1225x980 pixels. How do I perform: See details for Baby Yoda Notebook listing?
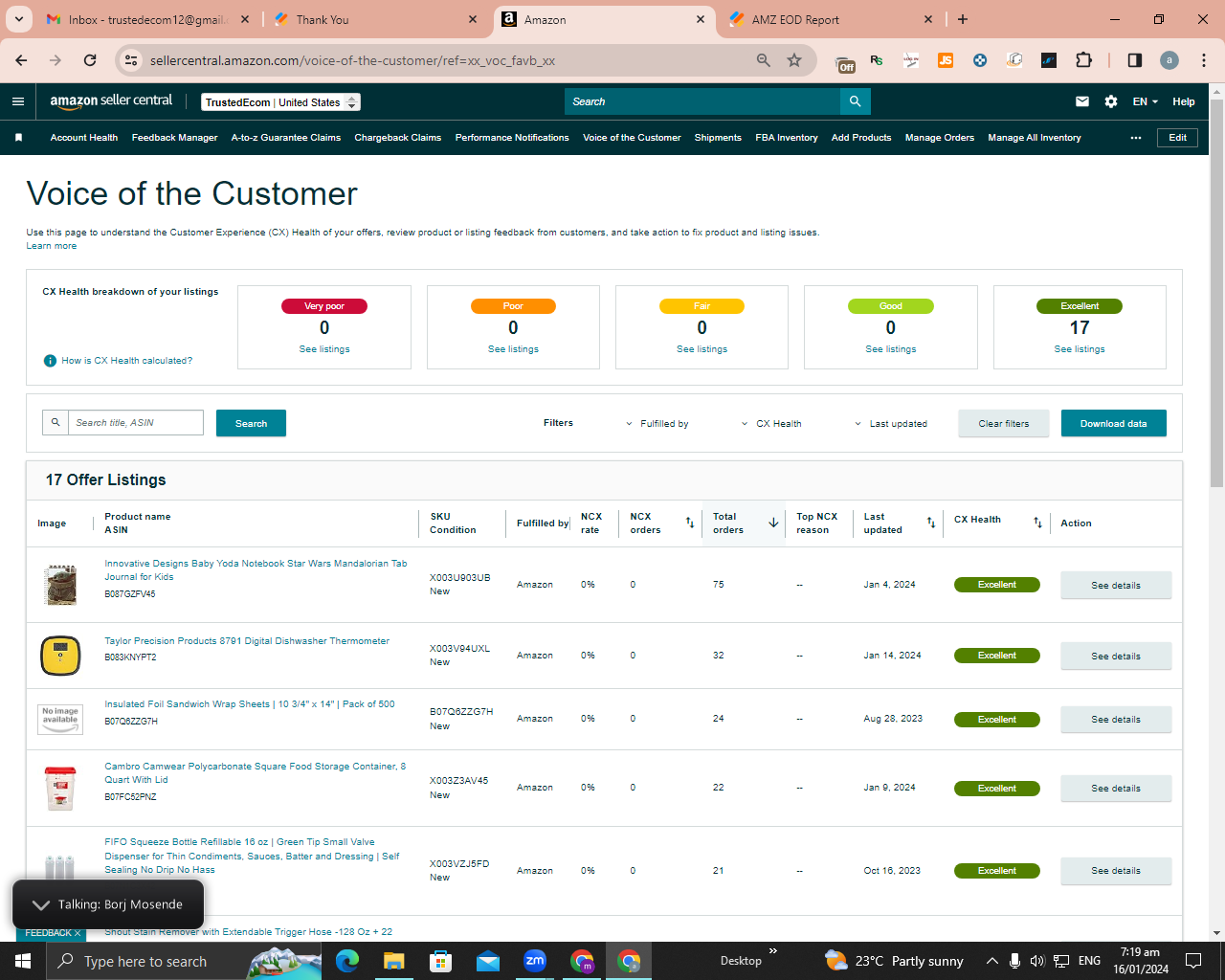point(1116,586)
